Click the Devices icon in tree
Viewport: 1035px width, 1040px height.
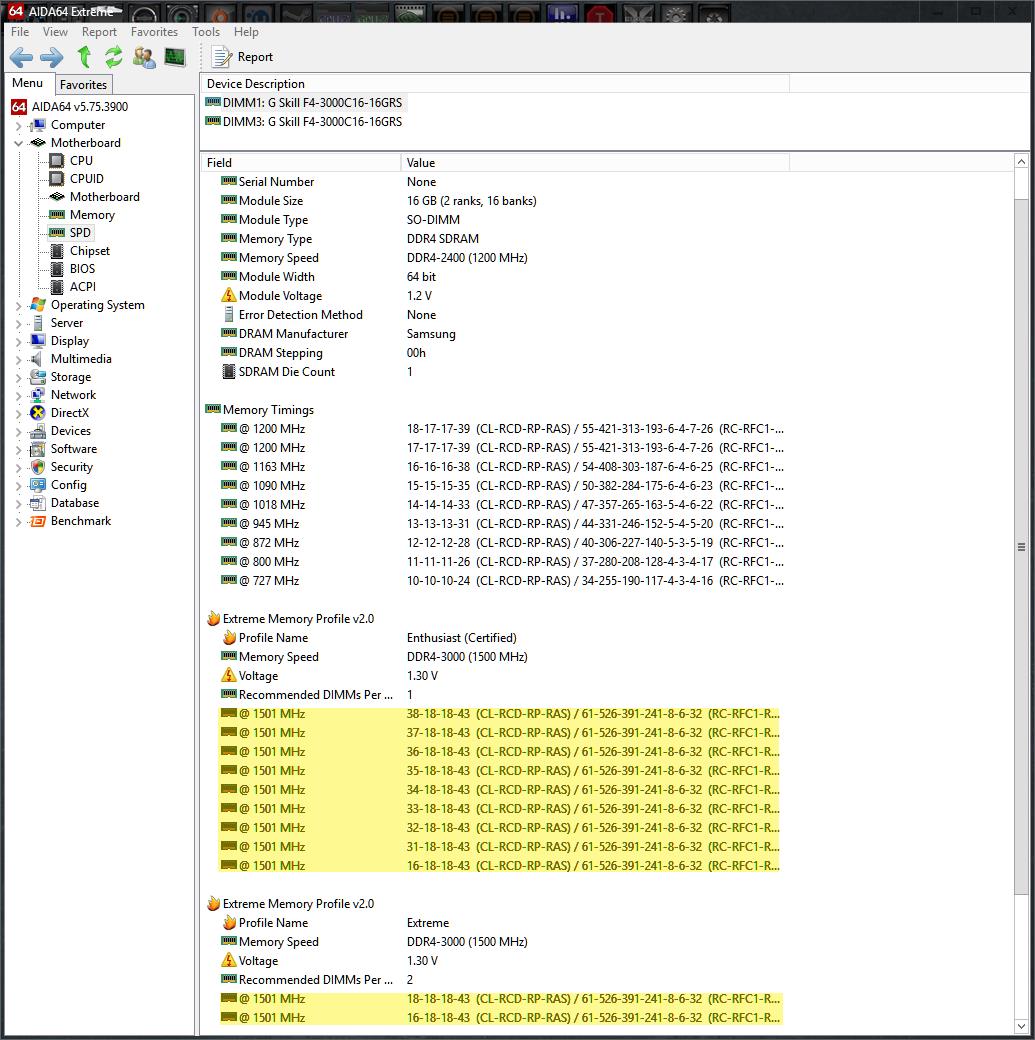coord(38,430)
